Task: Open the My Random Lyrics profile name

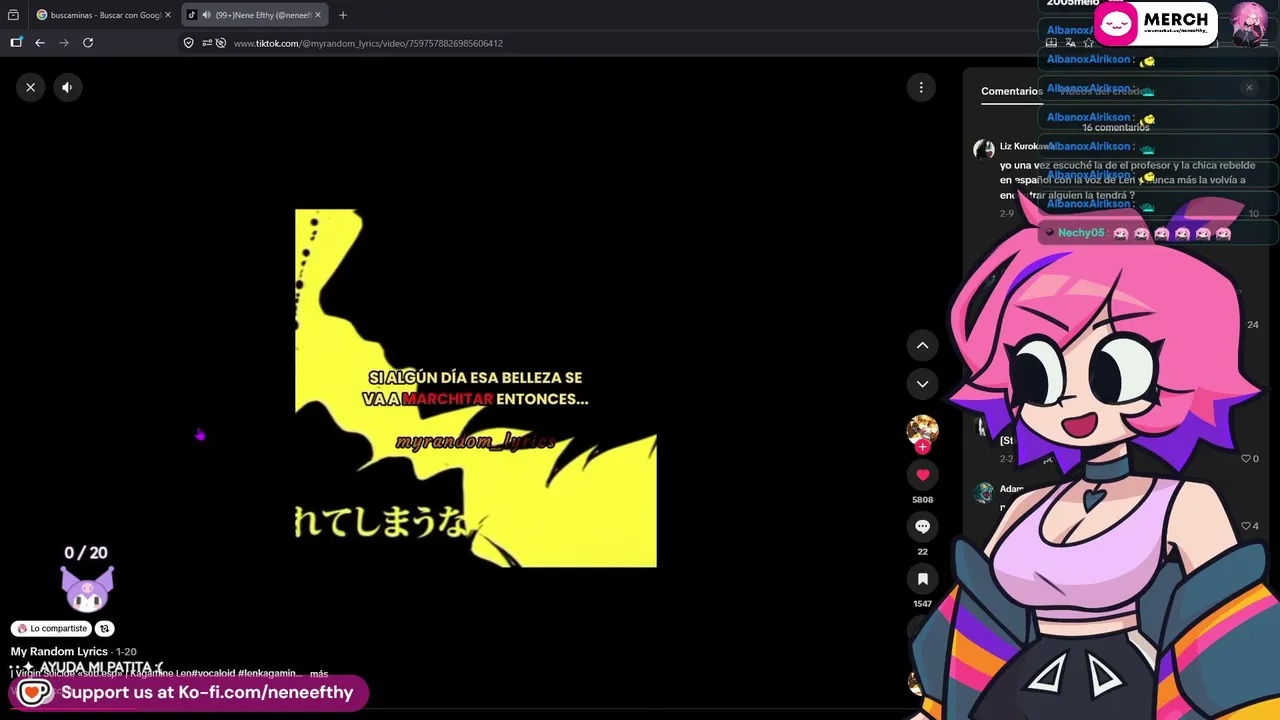Action: 59,652
